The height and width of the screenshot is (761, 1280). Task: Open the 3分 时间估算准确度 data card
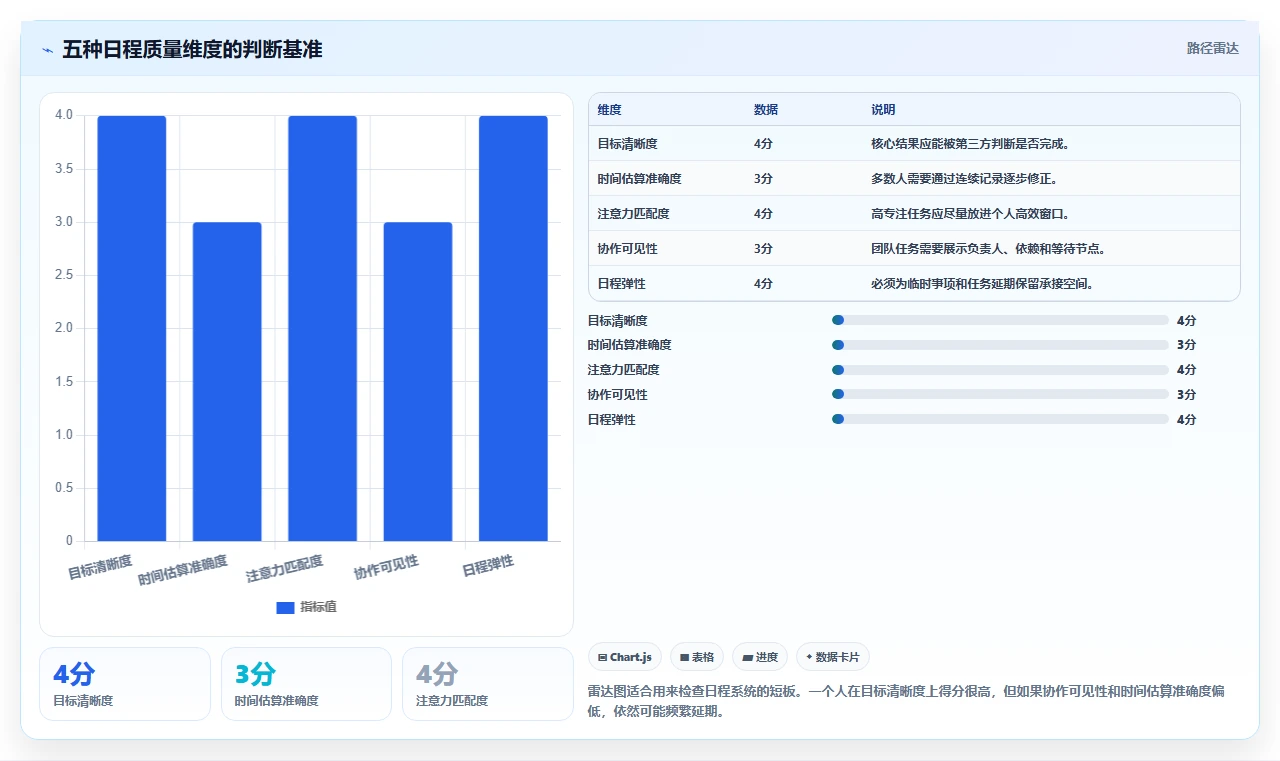tap(306, 684)
